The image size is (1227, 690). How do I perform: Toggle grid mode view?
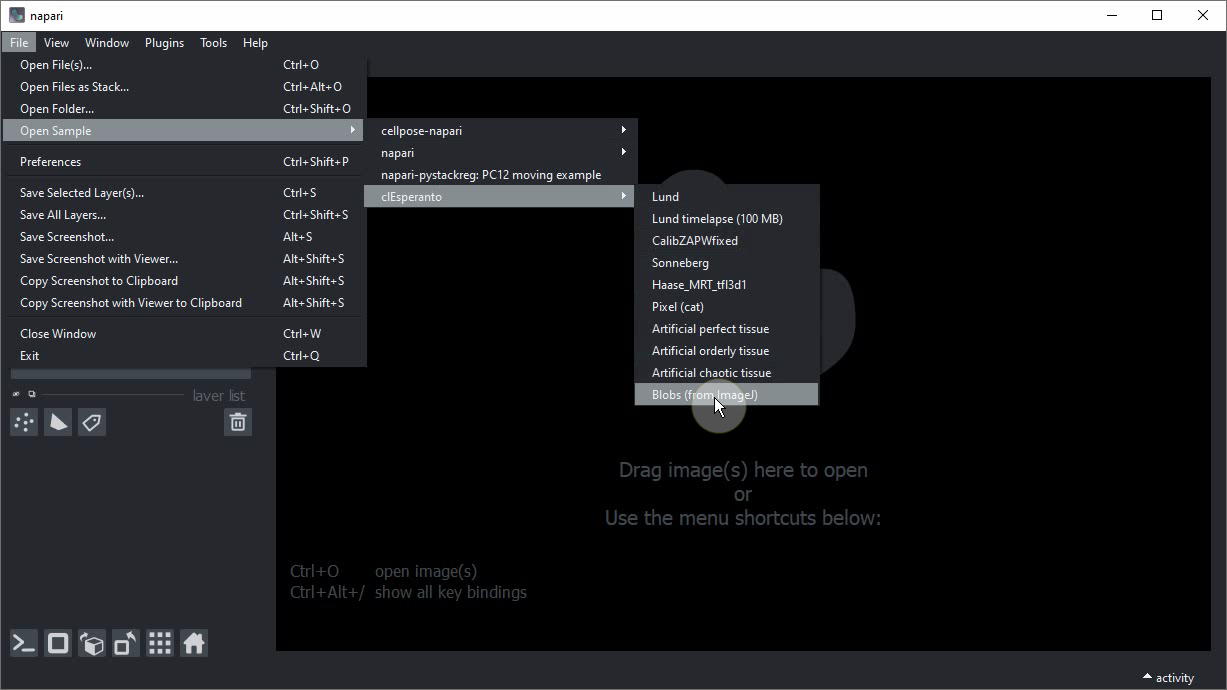pyautogui.click(x=160, y=644)
